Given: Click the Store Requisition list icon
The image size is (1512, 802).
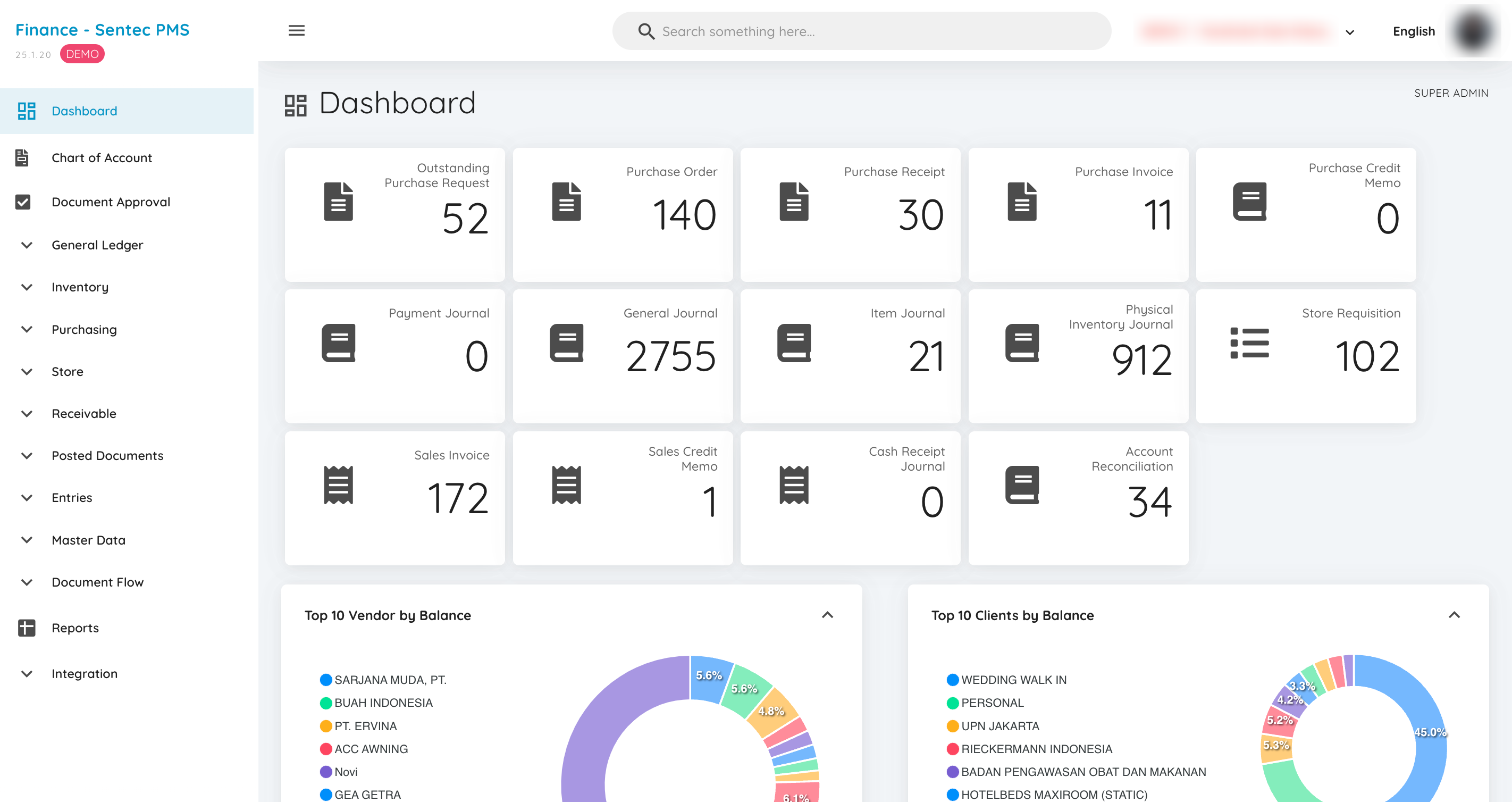Looking at the screenshot, I should click(x=1249, y=343).
